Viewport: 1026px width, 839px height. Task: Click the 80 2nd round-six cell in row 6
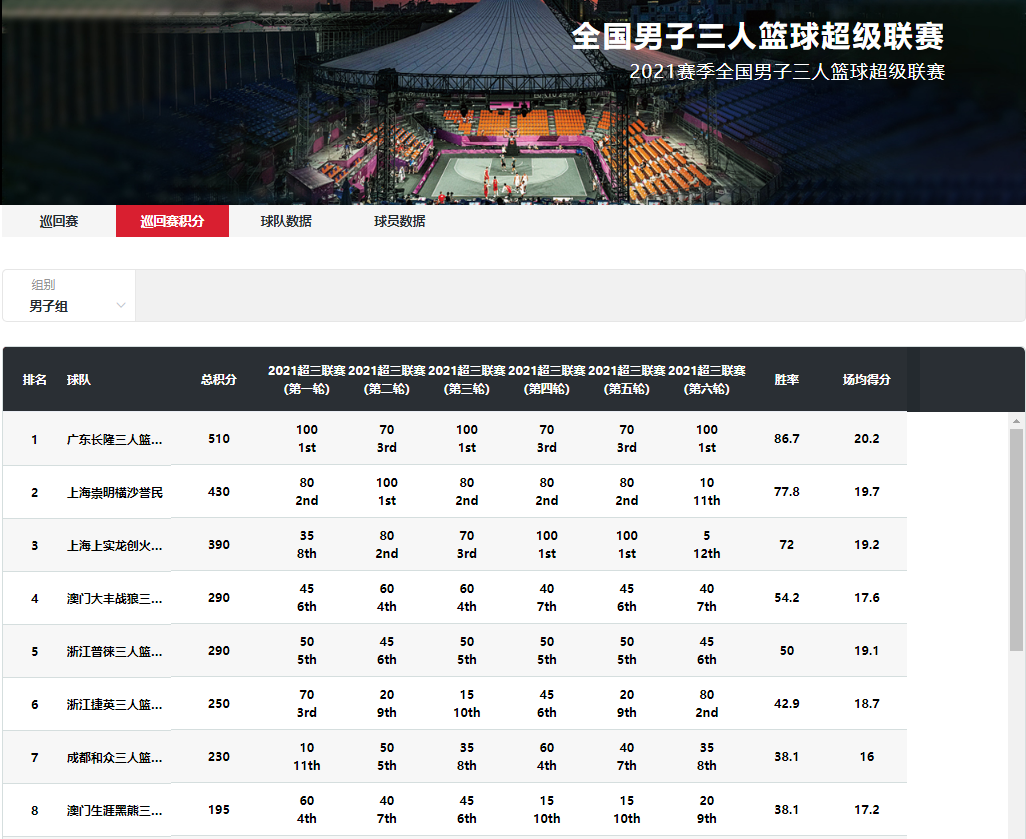[707, 704]
